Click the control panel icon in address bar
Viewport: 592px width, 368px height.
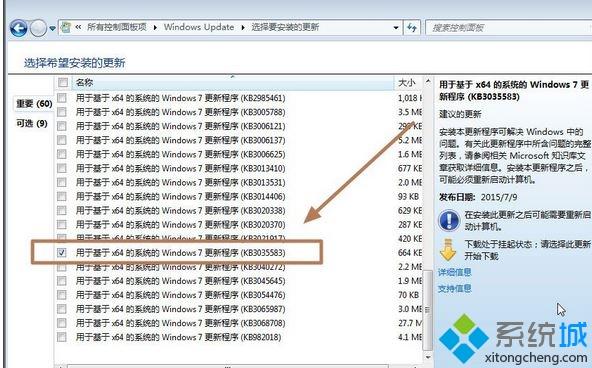click(66, 27)
